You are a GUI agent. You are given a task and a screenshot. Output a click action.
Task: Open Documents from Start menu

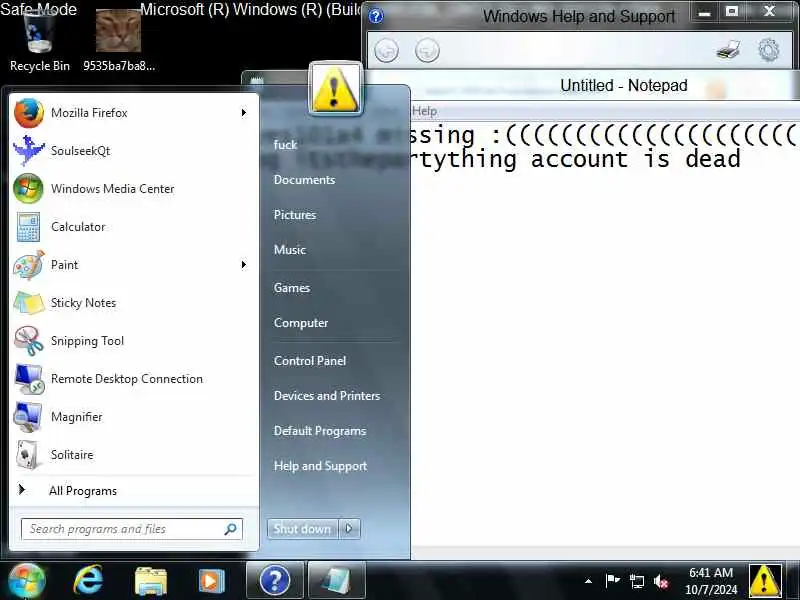(305, 180)
